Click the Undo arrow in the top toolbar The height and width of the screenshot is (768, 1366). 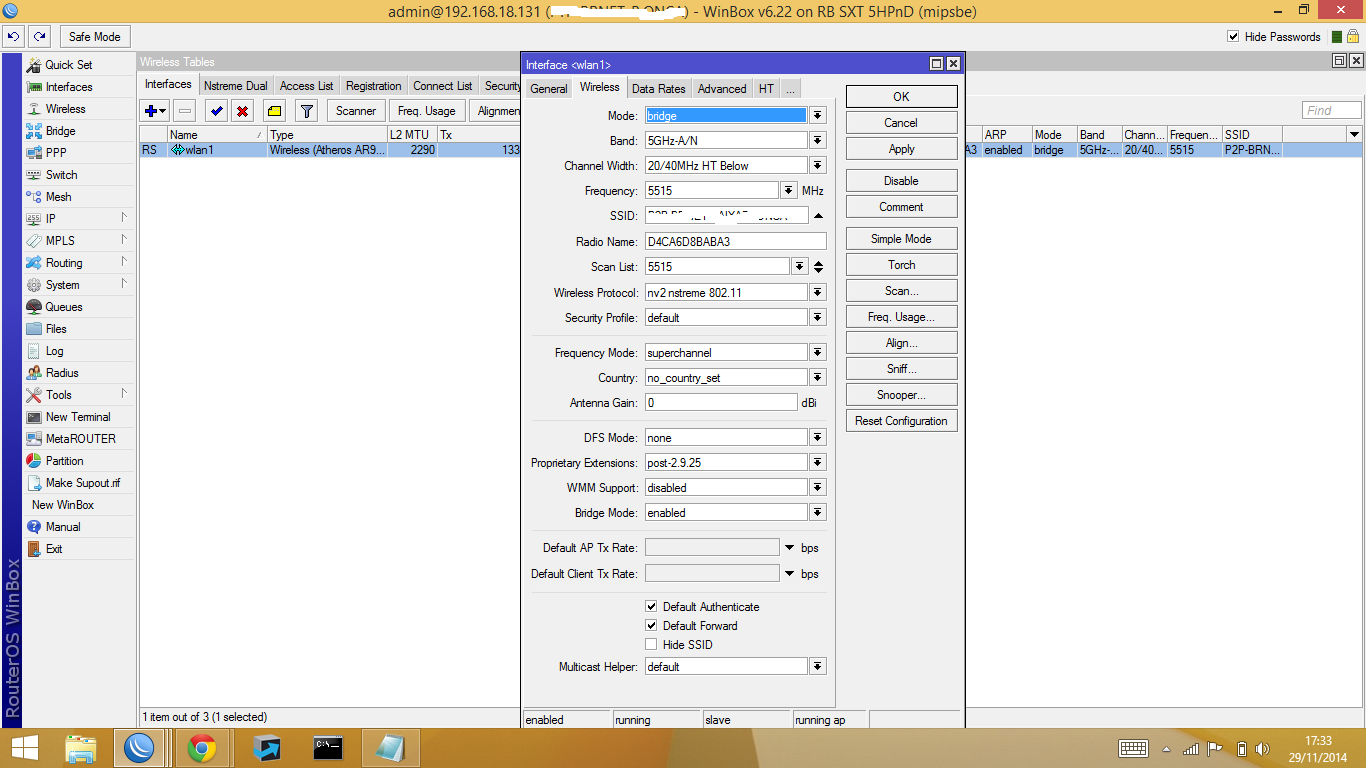pyautogui.click(x=14, y=37)
